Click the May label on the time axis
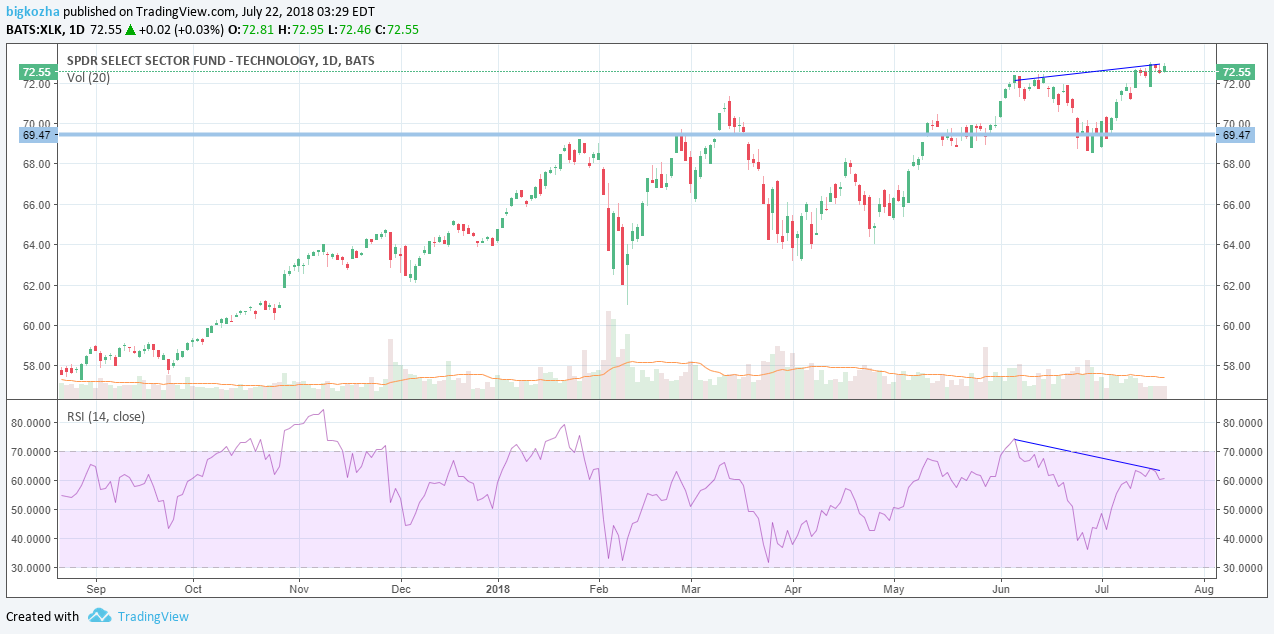Screen dimensions: 1274x634 [896, 590]
